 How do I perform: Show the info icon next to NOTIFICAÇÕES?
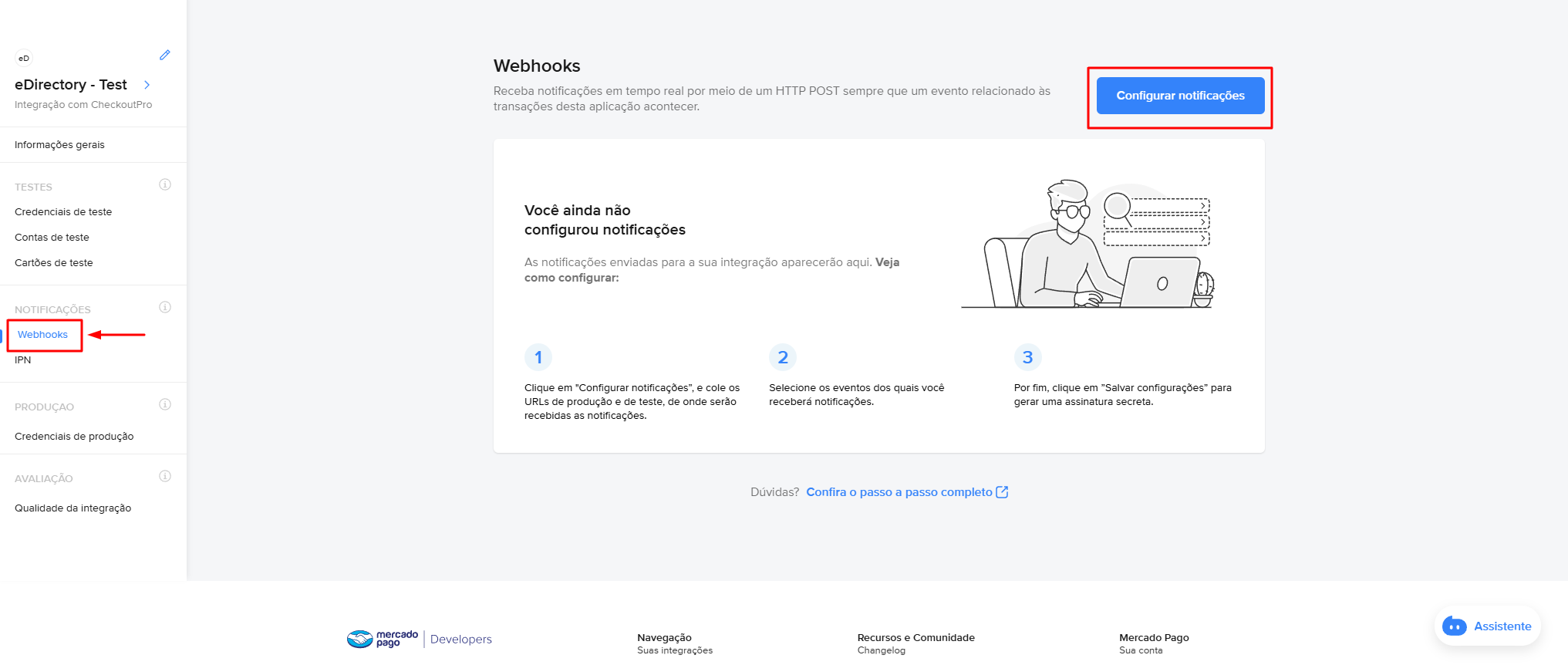pos(165,307)
